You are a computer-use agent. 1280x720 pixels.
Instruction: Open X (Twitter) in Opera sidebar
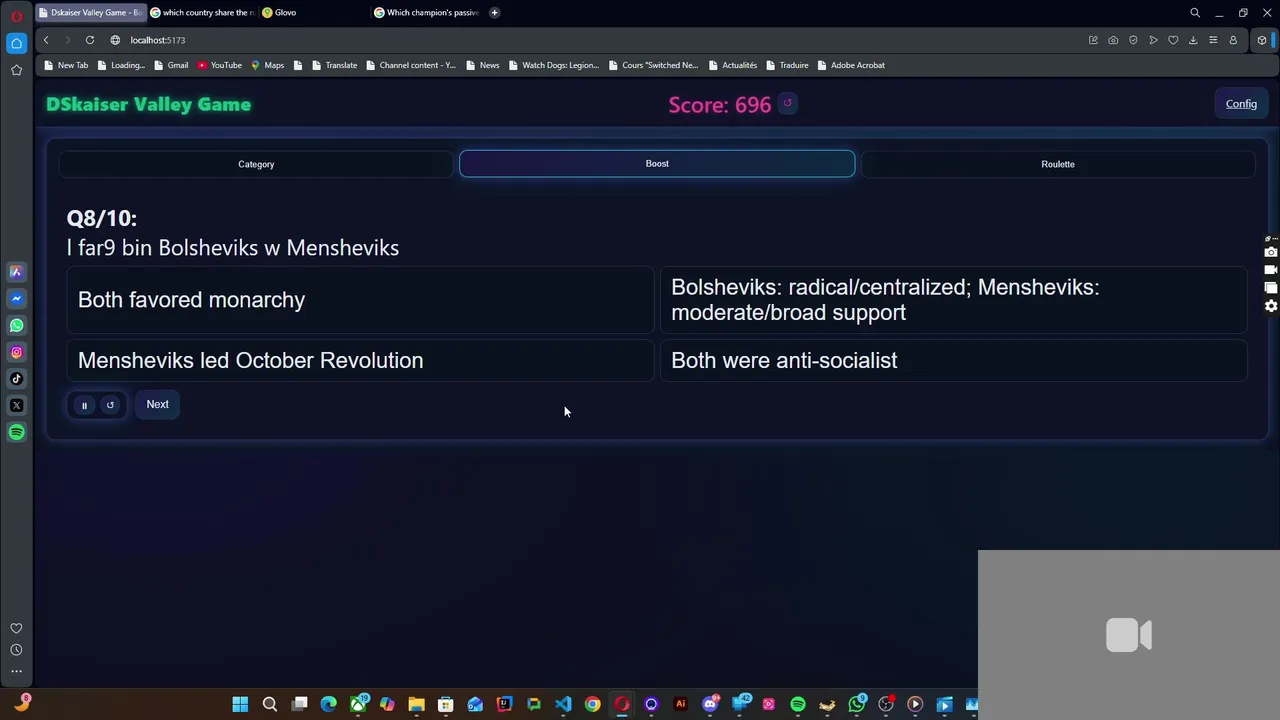[16, 405]
